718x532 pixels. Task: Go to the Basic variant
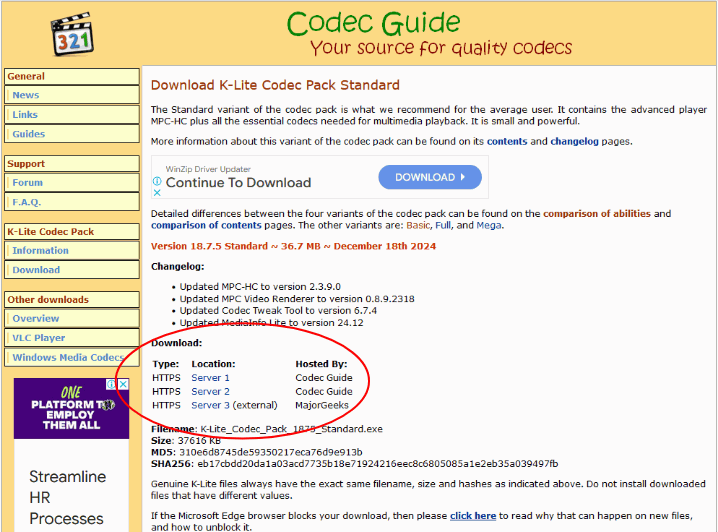coord(418,225)
